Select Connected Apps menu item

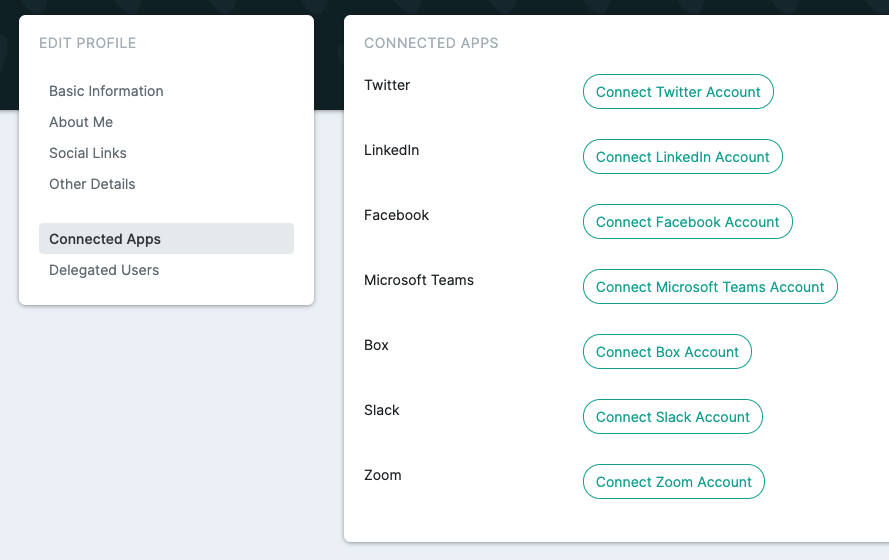point(166,239)
